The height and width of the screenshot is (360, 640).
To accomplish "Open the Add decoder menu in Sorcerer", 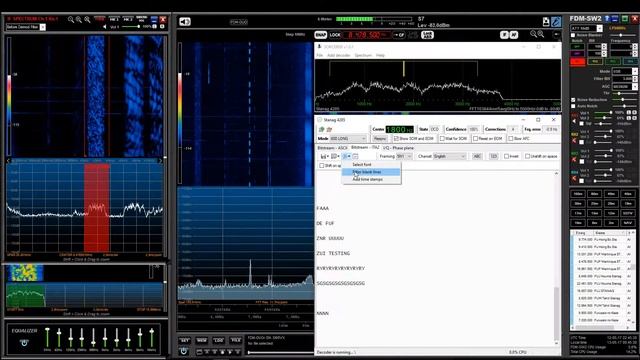I will pyautogui.click(x=338, y=55).
